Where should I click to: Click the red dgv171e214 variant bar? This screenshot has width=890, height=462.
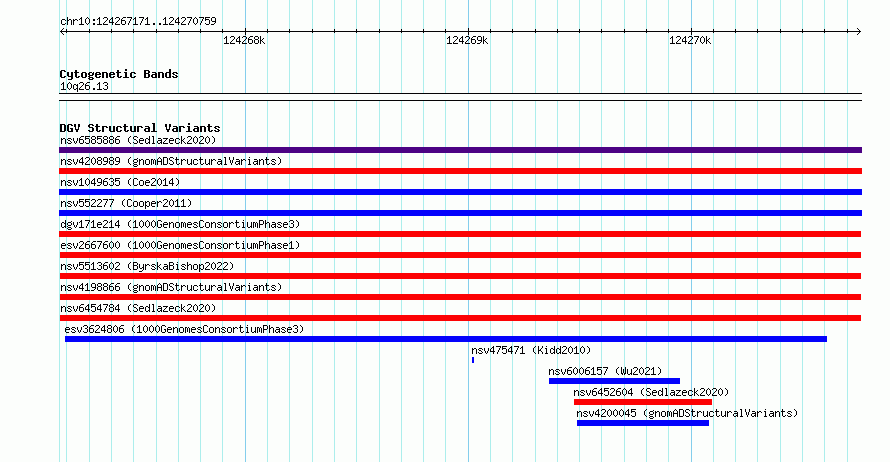click(x=460, y=234)
